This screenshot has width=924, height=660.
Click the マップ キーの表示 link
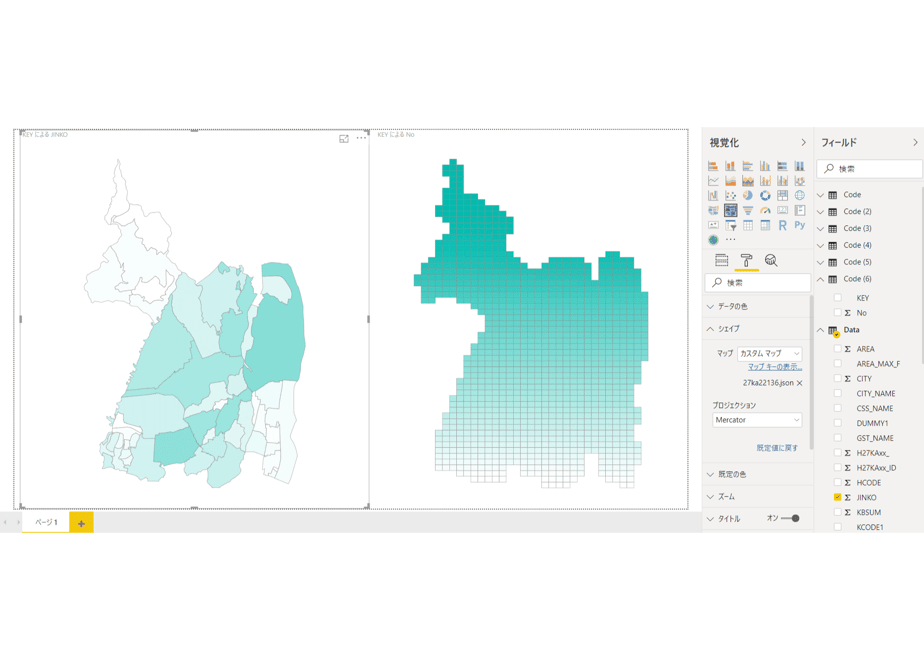pyautogui.click(x=775, y=367)
